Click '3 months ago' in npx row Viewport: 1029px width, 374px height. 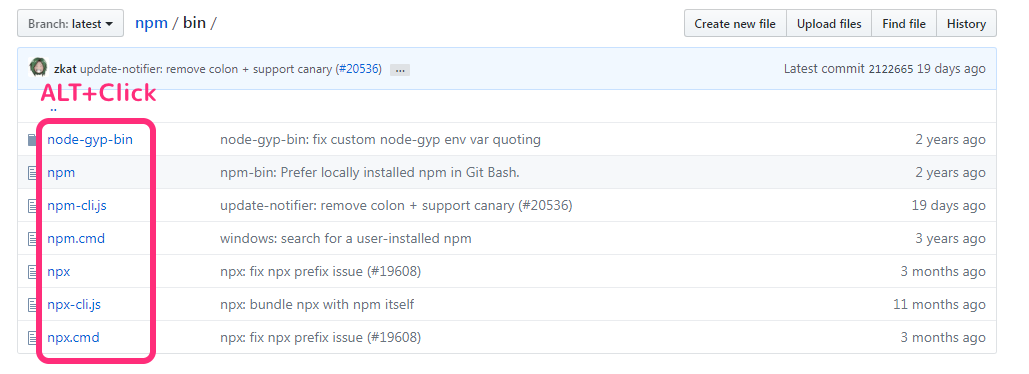click(x=943, y=272)
